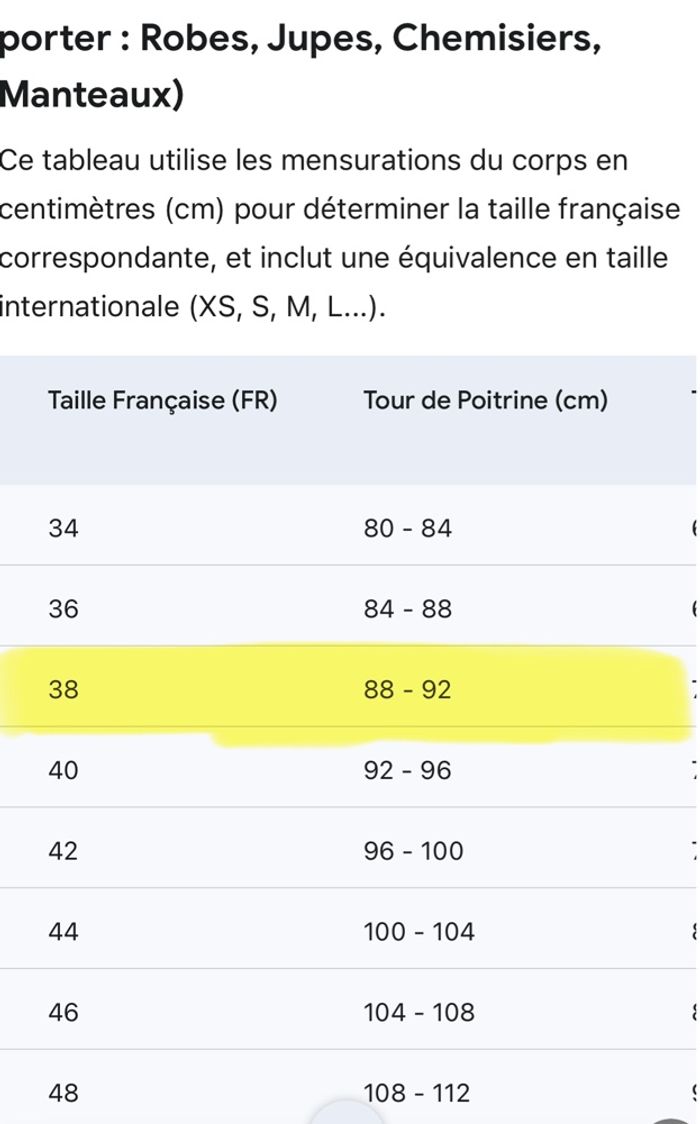Click the 108 - 112 chest measurement
700x1124 pixels.
pos(417,1093)
